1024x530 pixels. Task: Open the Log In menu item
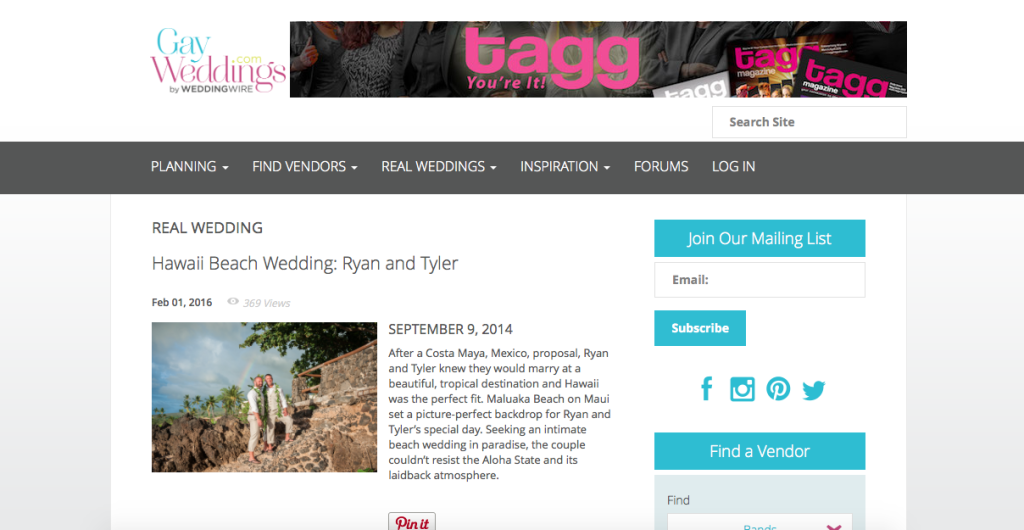[733, 166]
